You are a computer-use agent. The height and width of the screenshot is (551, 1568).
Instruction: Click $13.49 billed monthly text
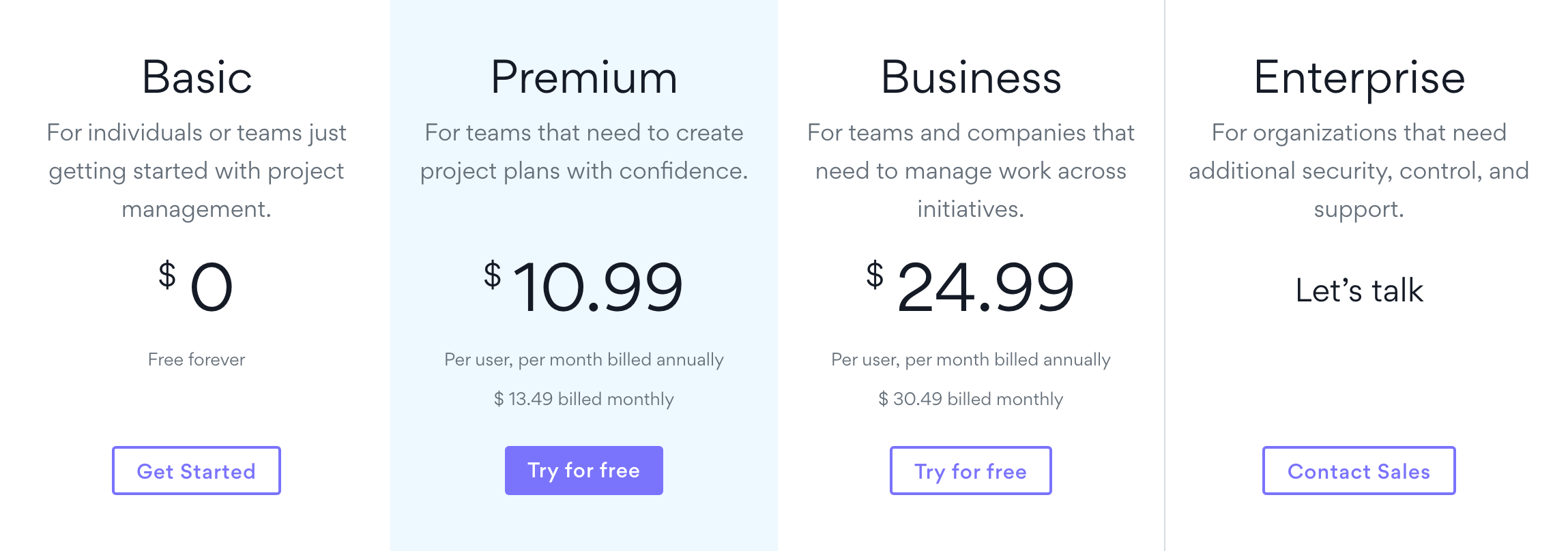(584, 399)
